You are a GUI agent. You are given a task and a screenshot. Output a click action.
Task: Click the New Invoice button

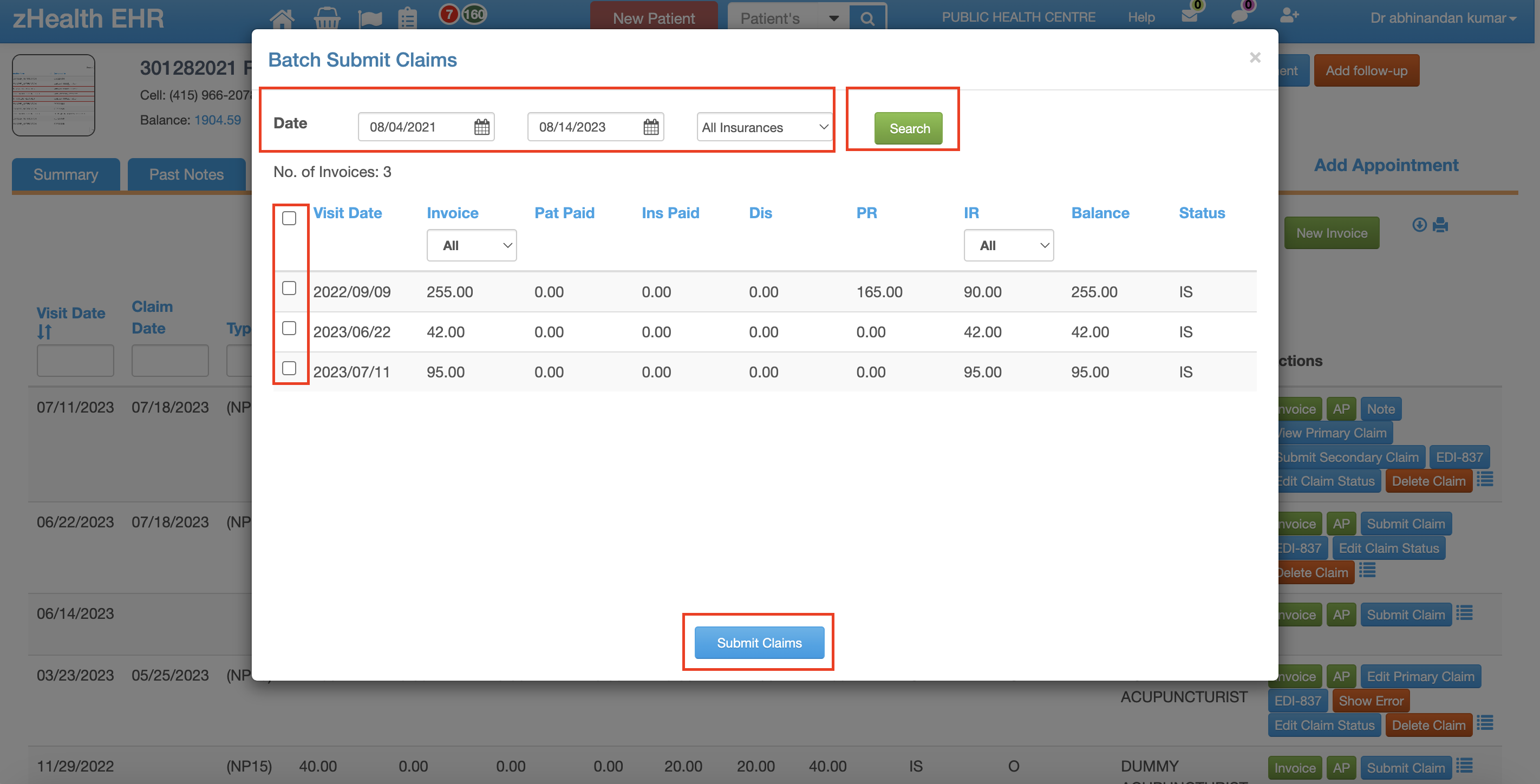[1332, 233]
